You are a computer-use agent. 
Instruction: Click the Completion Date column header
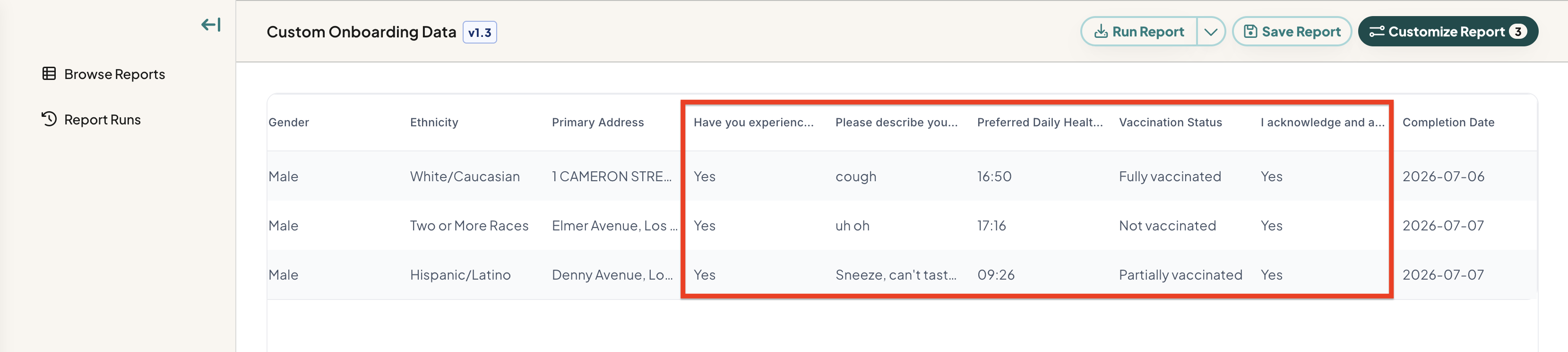[1448, 123]
